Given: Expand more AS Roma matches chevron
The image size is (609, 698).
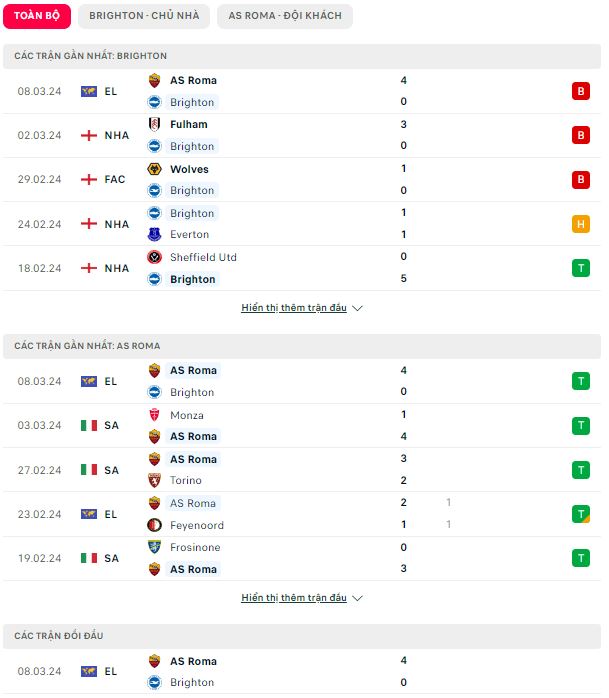Looking at the screenshot, I should click(357, 598).
